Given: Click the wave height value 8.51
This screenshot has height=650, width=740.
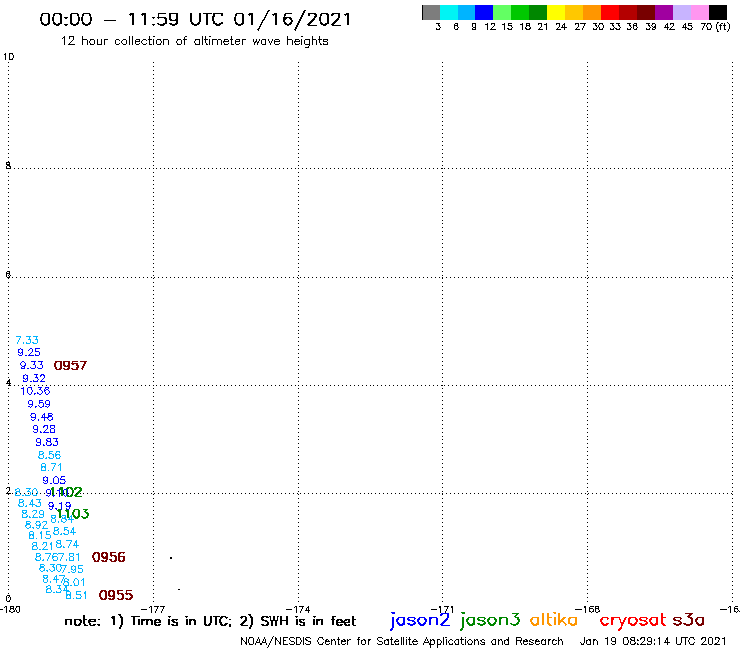Looking at the screenshot, I should point(77,596).
